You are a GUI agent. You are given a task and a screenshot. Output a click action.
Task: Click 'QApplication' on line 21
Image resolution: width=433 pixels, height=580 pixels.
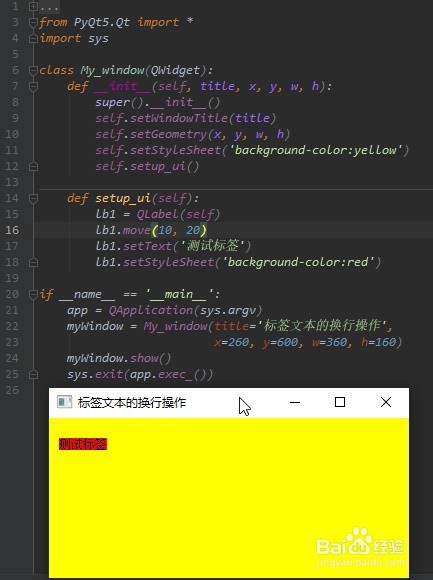coord(150,310)
